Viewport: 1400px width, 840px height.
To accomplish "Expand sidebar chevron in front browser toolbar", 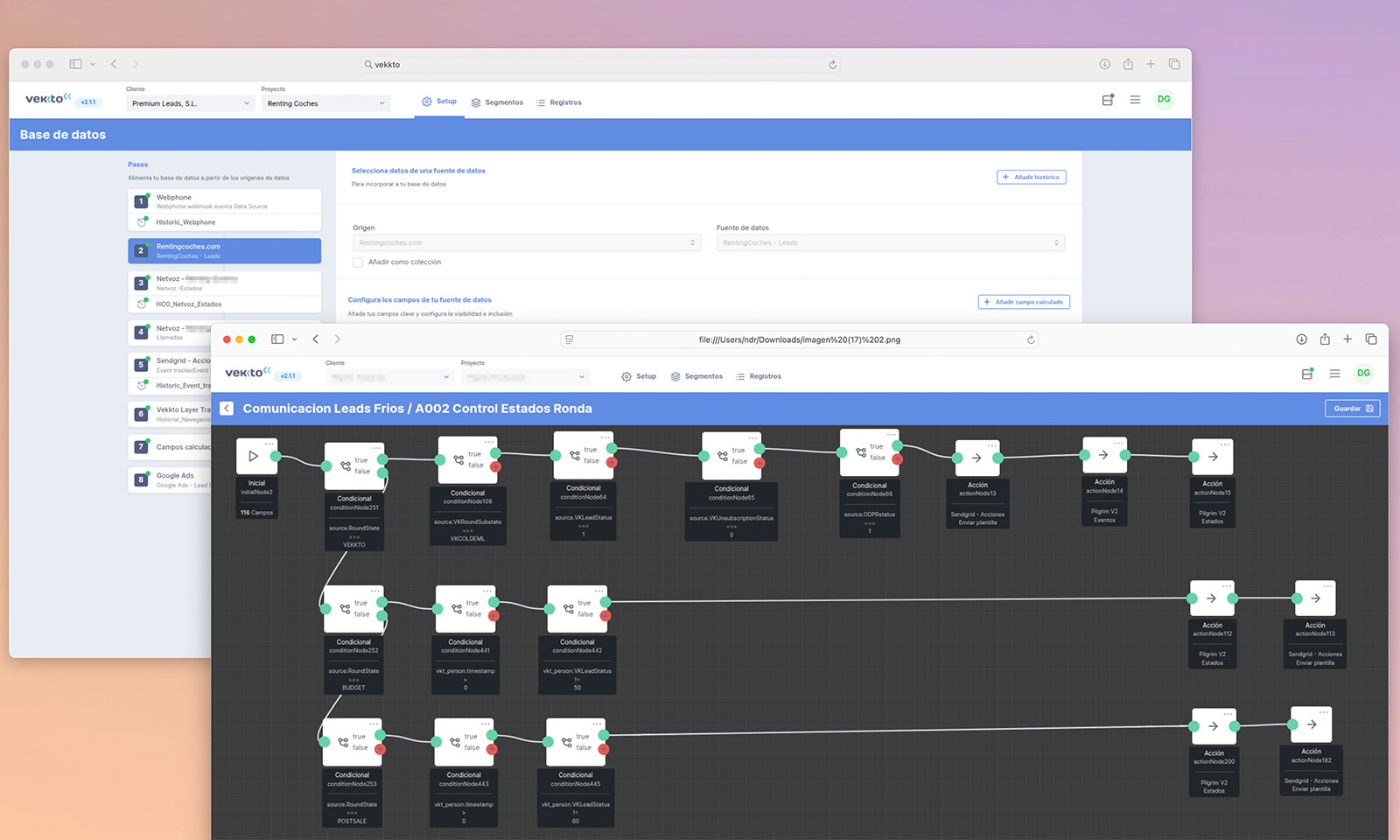I will tap(295, 339).
